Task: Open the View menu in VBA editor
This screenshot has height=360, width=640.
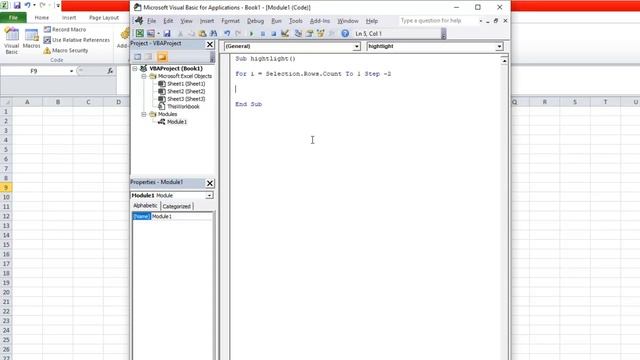Action: pyautogui.click(x=186, y=21)
